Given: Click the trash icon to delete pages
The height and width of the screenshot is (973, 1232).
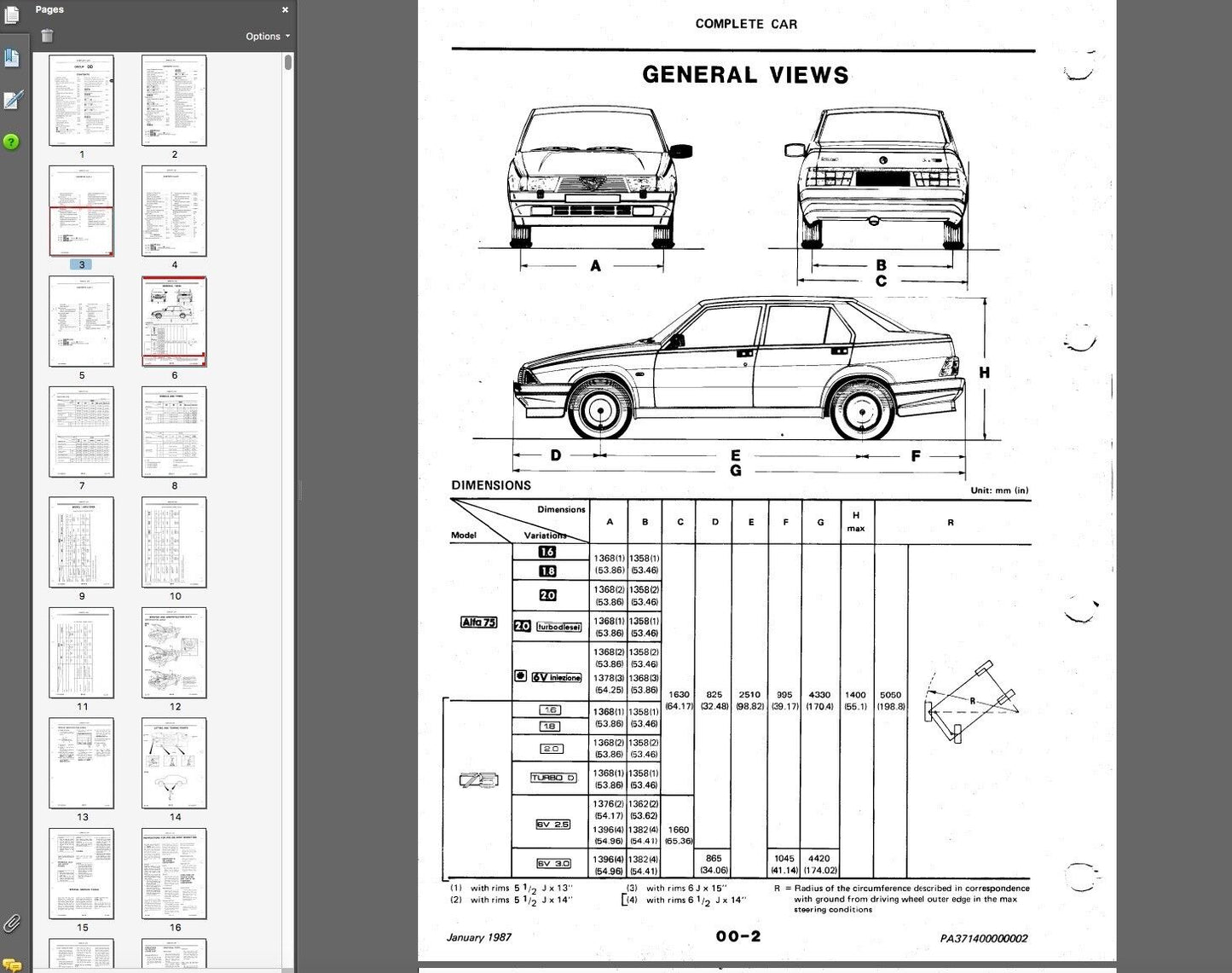Looking at the screenshot, I should coord(48,36).
